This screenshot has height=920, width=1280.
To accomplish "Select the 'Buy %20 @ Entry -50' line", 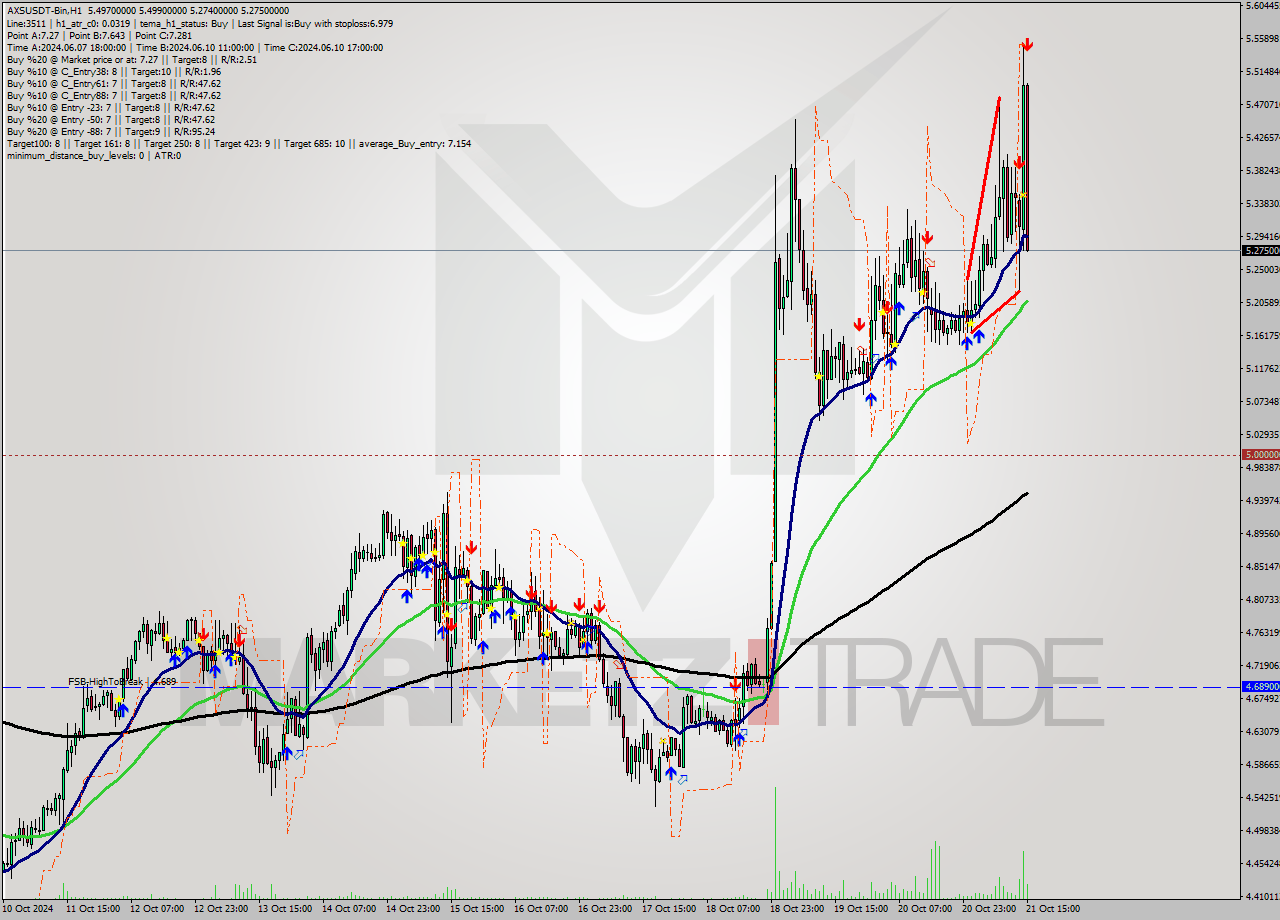I will tap(110, 119).
